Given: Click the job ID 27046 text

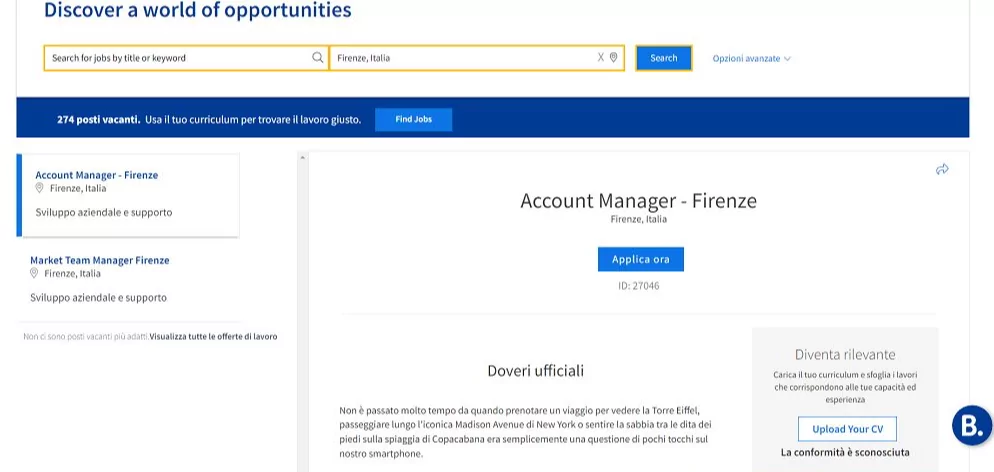Looking at the screenshot, I should pos(640,286).
